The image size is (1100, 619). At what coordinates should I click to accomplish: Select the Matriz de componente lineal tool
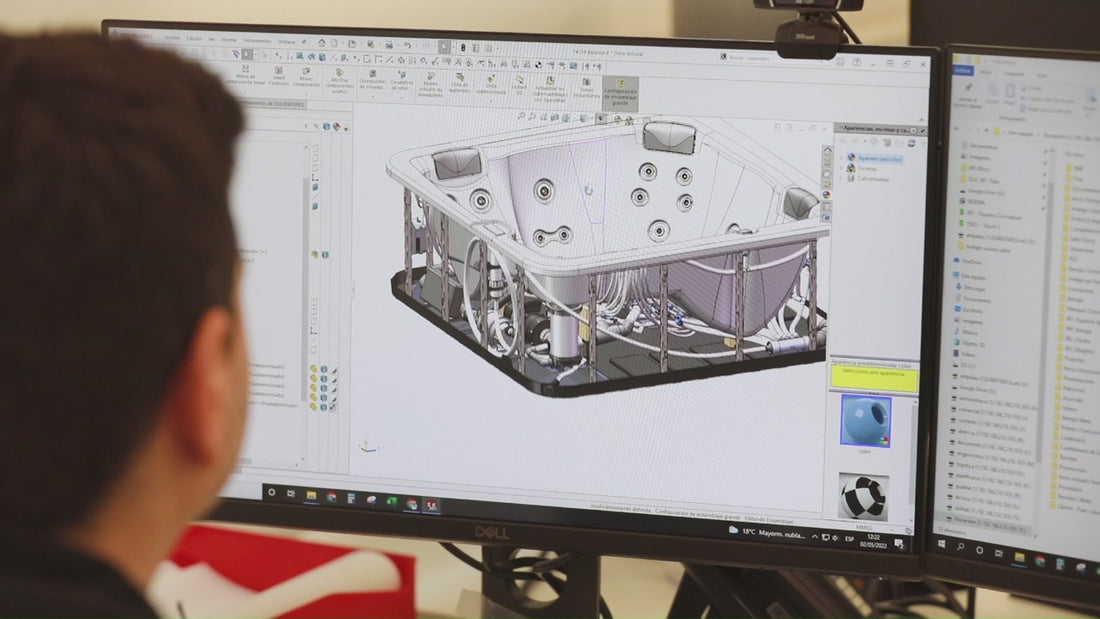click(x=243, y=75)
